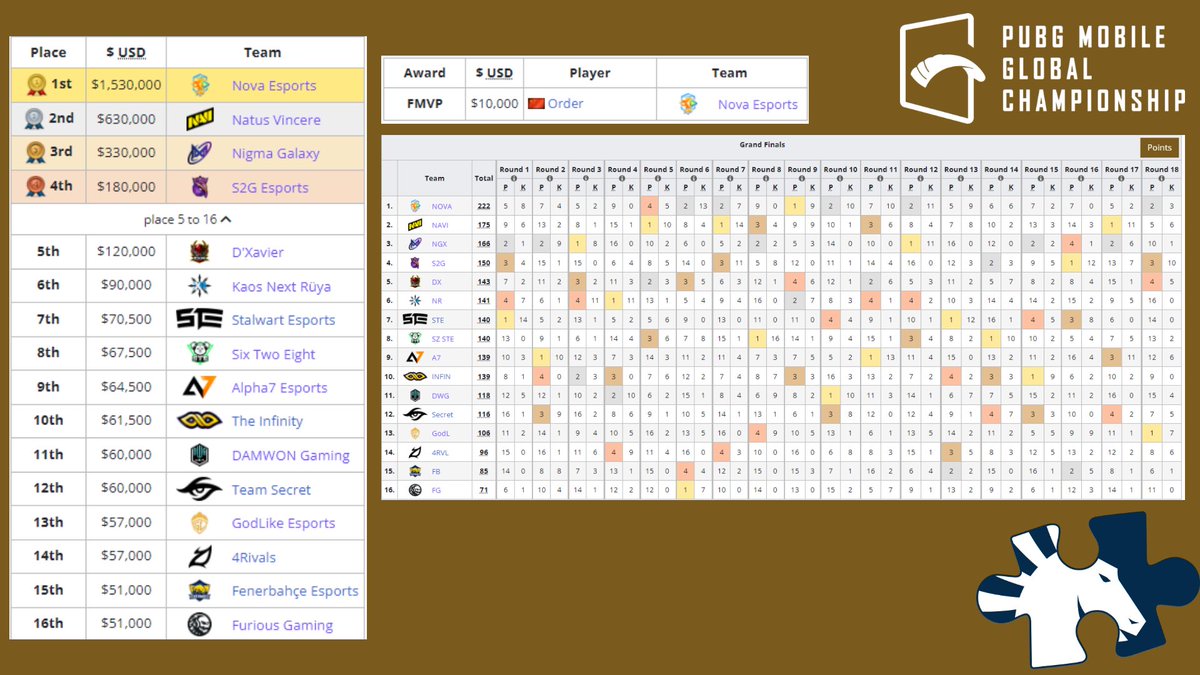Click the D'Xavier logo in prize table

[200, 252]
